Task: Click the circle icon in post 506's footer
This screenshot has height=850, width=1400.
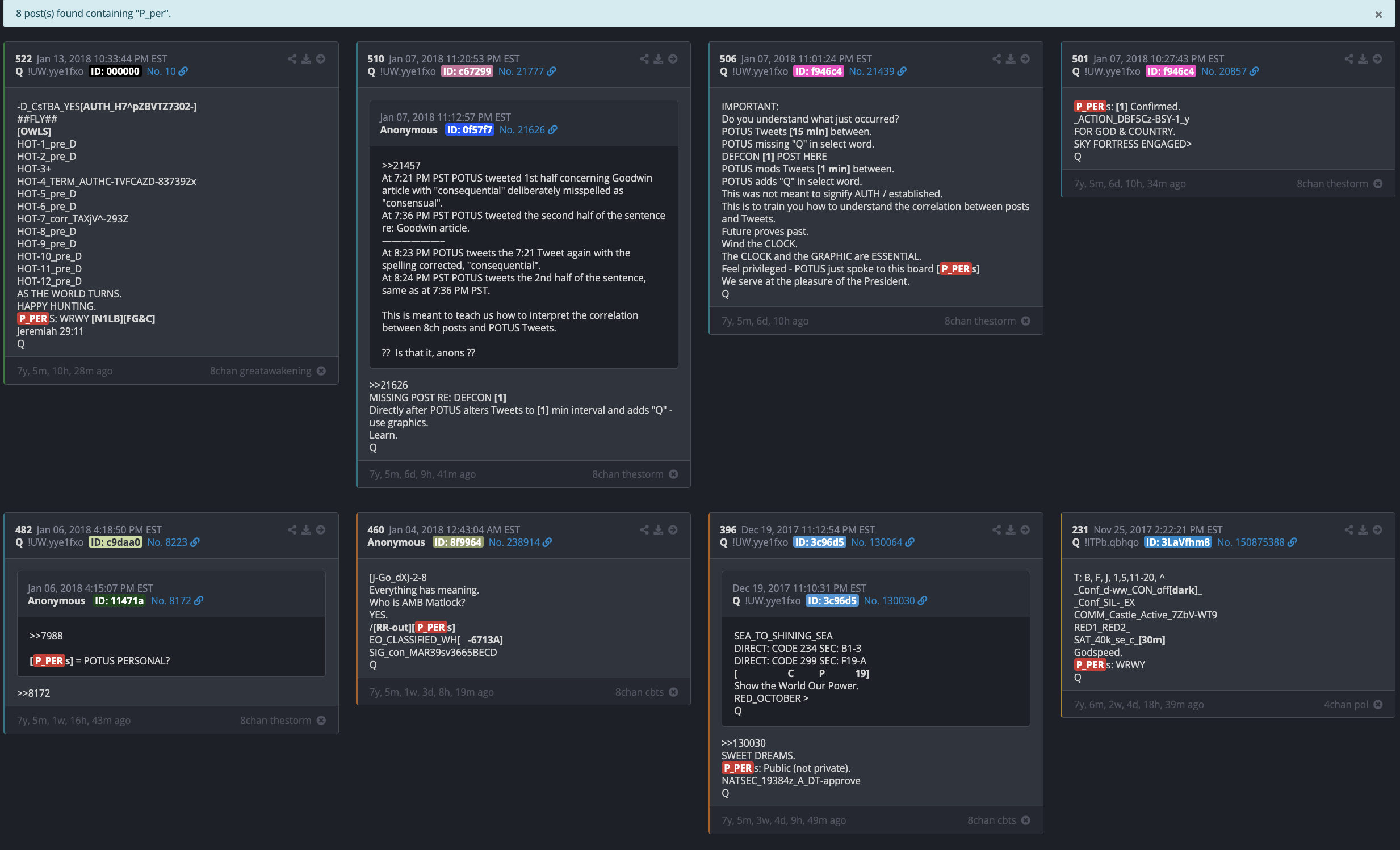Action: tap(1026, 321)
